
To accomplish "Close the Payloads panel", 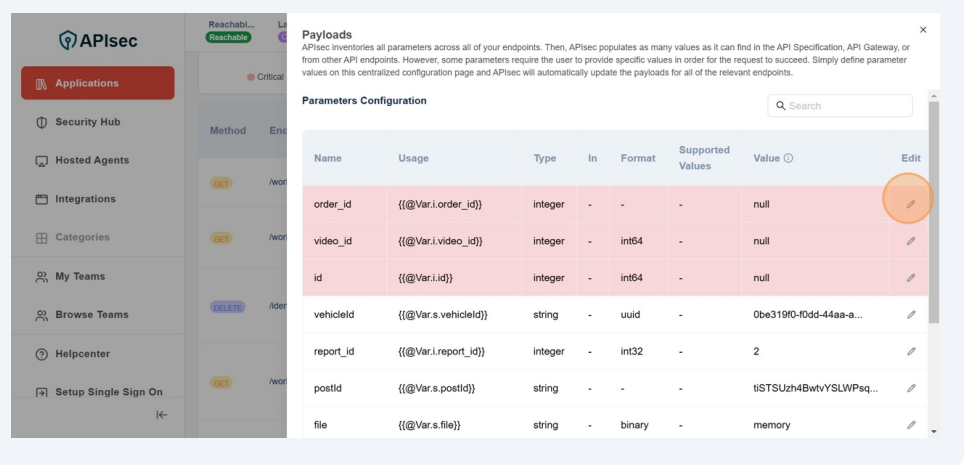I will pyautogui.click(x=923, y=30).
